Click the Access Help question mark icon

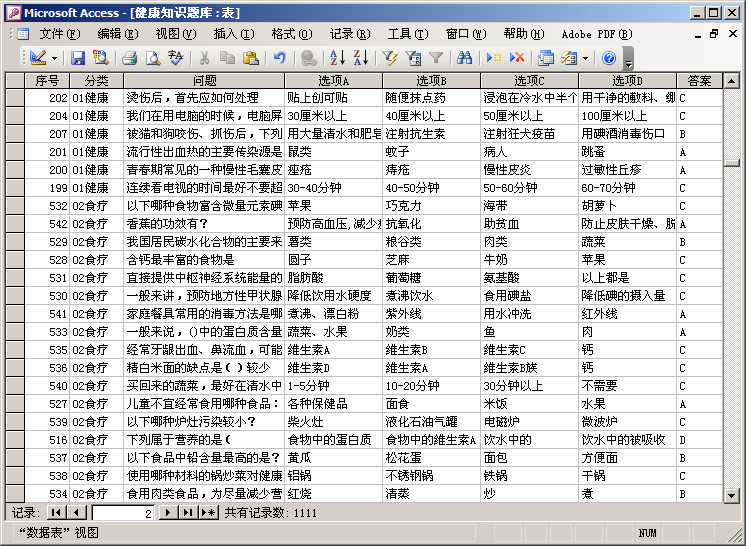(x=609, y=58)
